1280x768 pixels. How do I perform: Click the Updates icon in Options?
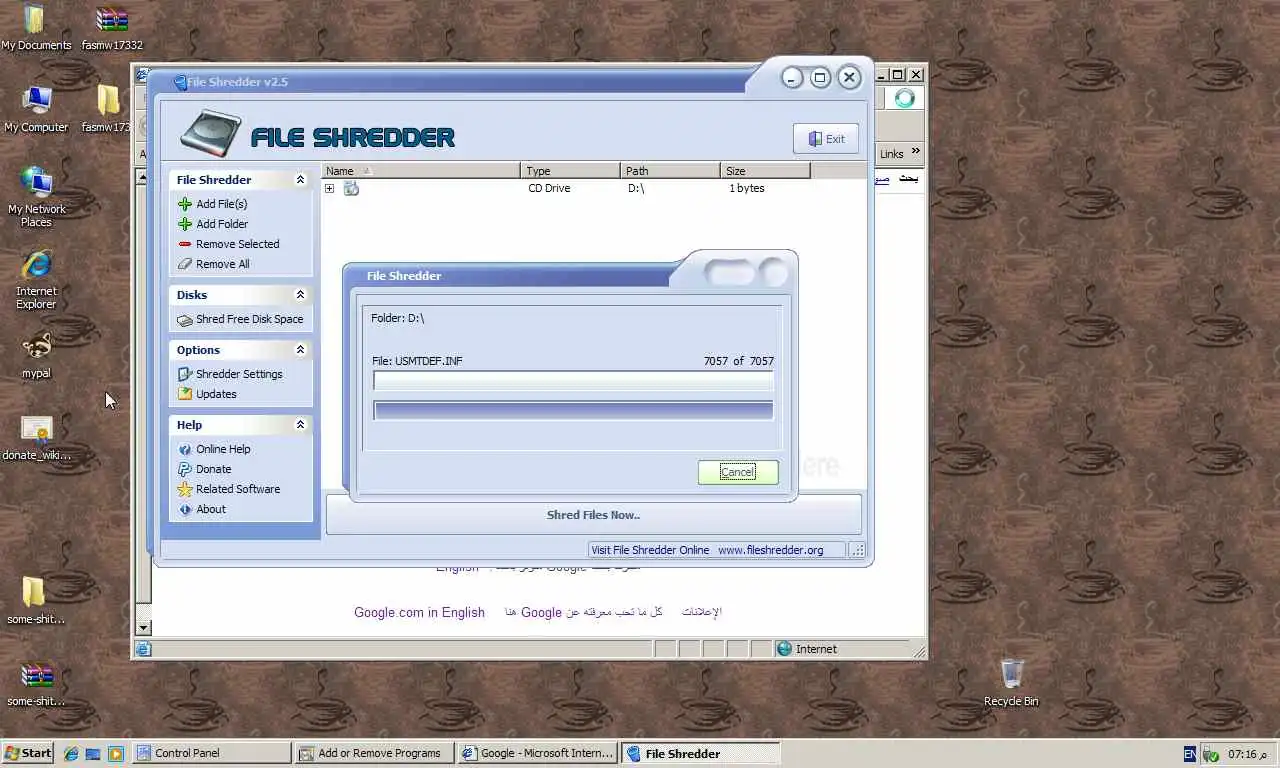coord(184,394)
